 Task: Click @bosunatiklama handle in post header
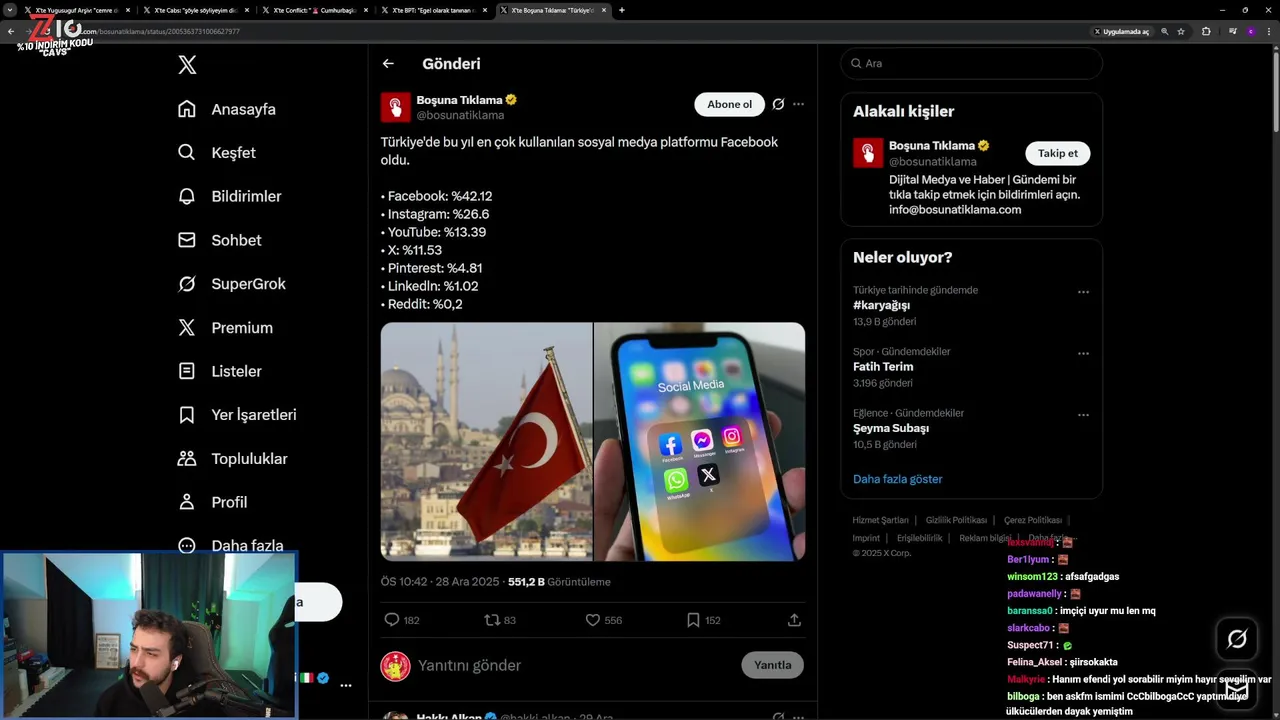point(460,115)
